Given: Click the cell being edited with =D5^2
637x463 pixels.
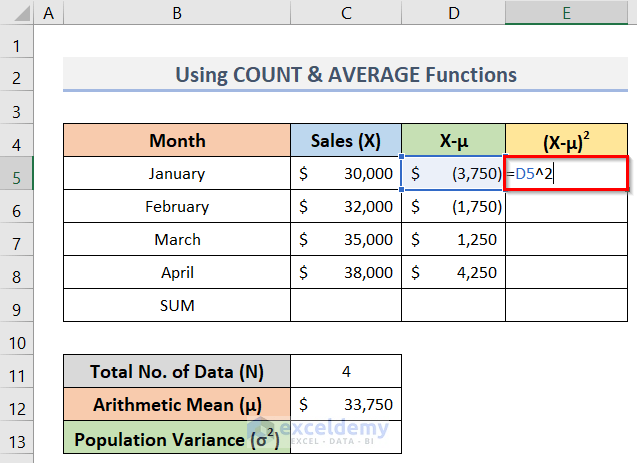Looking at the screenshot, I should pyautogui.click(x=566, y=174).
